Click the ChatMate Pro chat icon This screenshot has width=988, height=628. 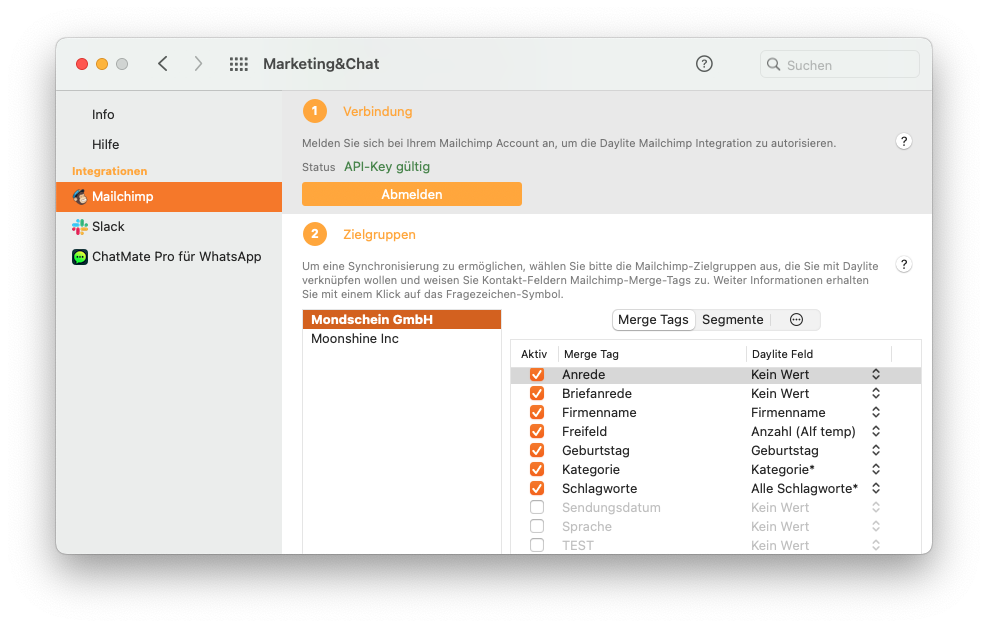(x=80, y=257)
